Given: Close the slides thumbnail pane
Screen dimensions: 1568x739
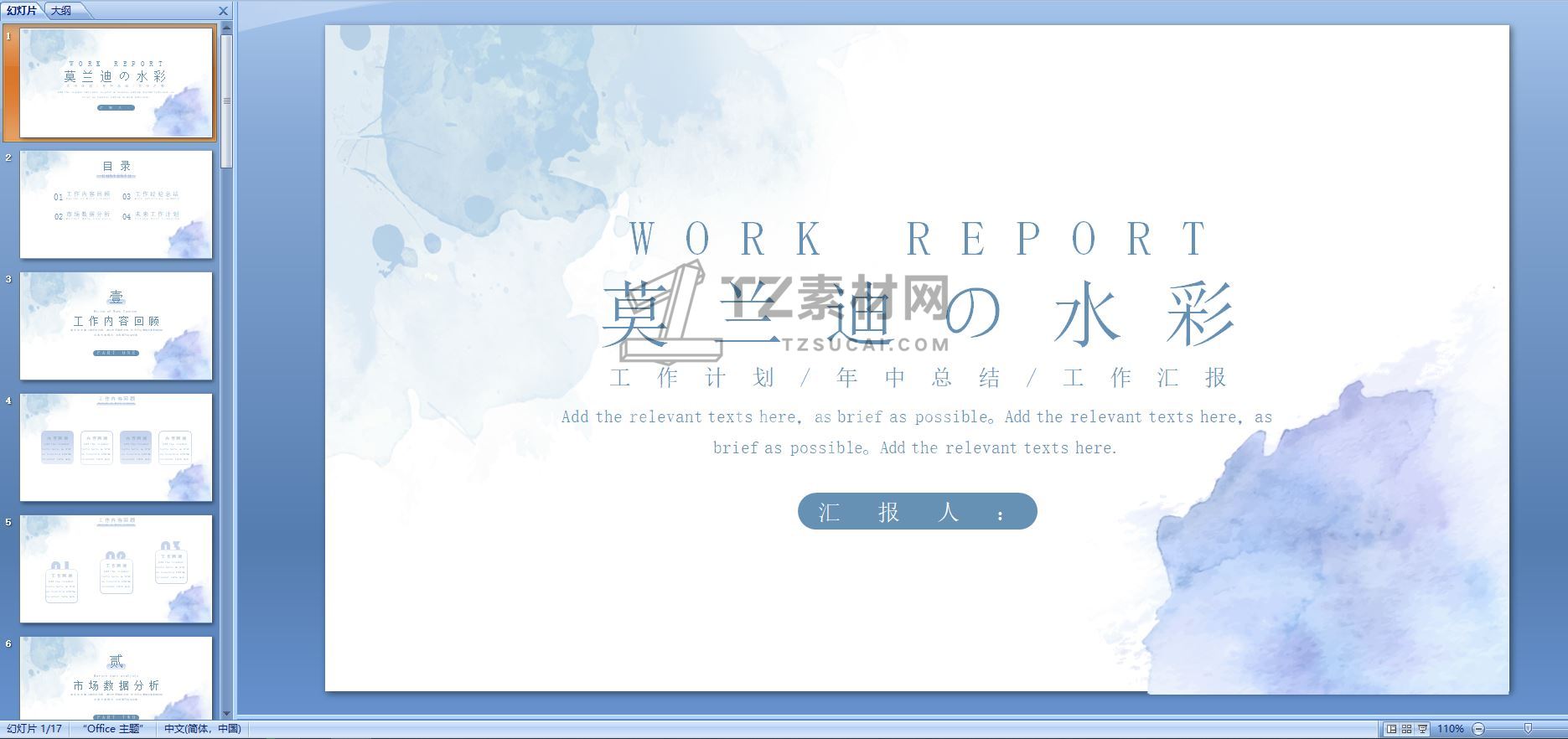Looking at the screenshot, I should pos(223,11).
